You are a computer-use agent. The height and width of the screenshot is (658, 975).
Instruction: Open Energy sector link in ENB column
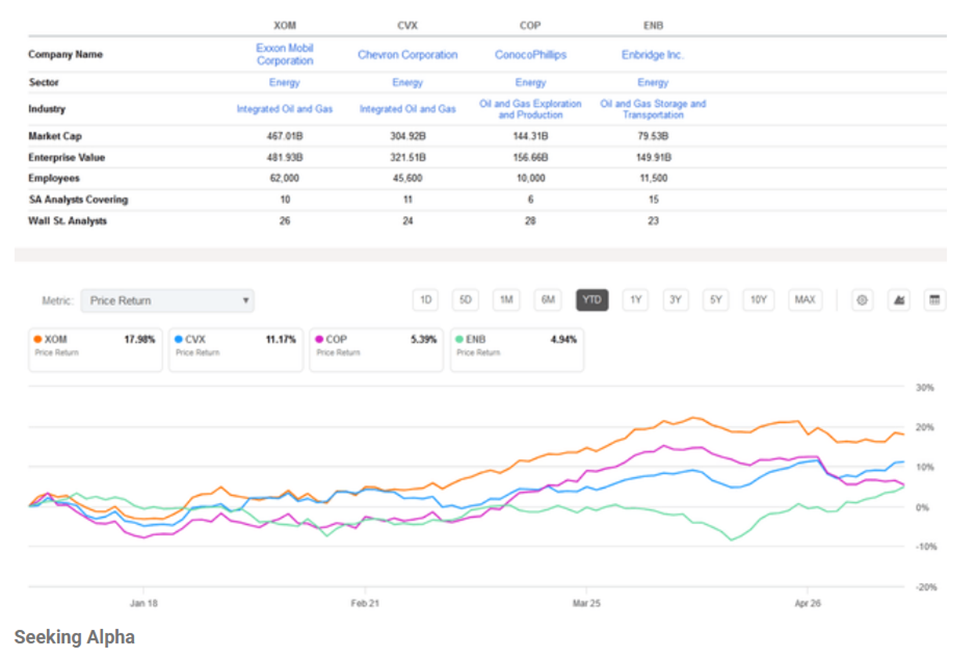[653, 83]
